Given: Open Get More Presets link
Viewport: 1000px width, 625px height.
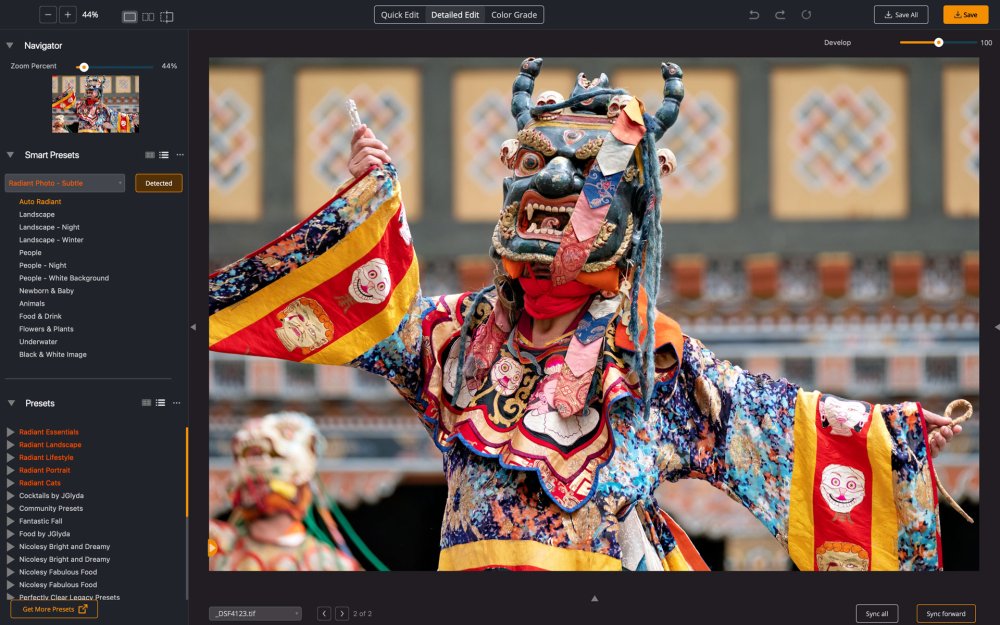Looking at the screenshot, I should coord(54,609).
